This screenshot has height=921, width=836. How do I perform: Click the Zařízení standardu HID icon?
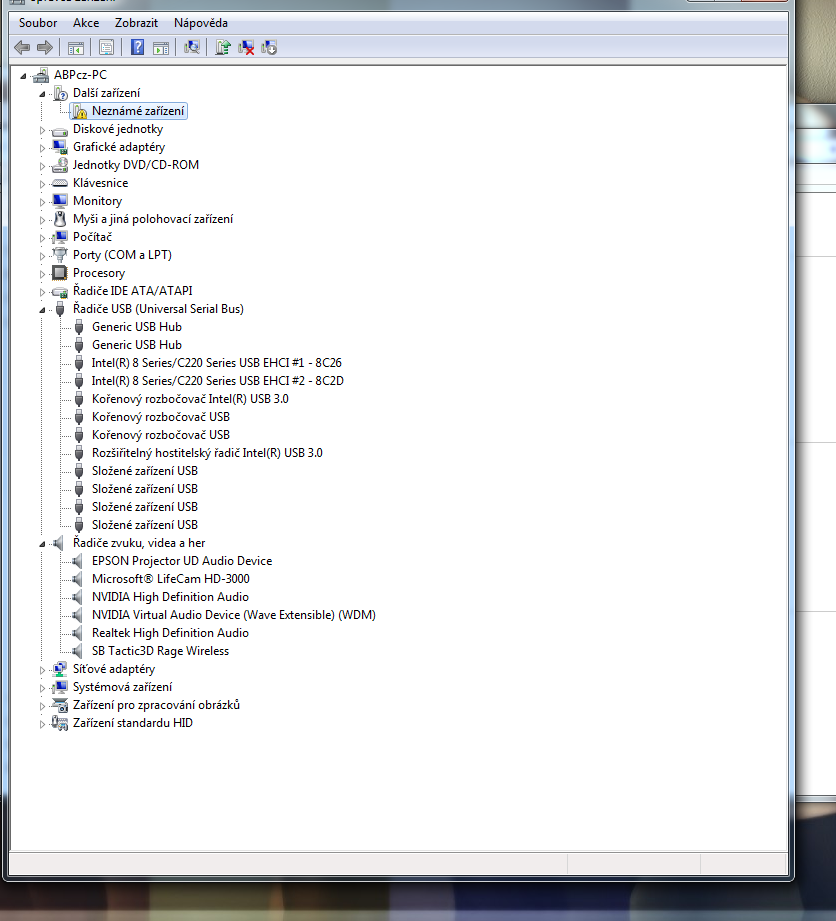[59, 723]
